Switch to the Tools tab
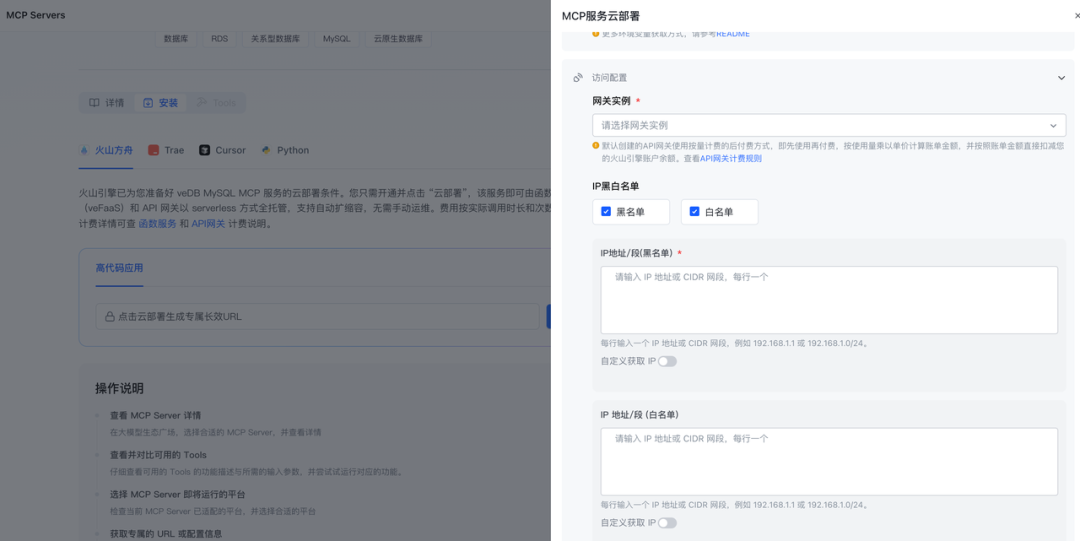 pyautogui.click(x=217, y=103)
